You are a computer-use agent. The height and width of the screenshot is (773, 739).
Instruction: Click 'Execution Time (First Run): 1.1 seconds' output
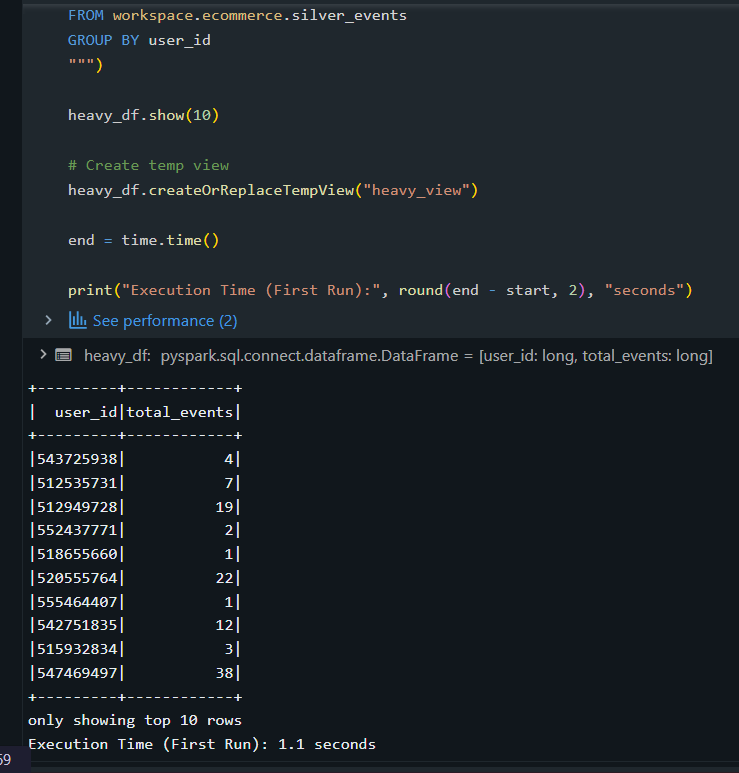(202, 744)
